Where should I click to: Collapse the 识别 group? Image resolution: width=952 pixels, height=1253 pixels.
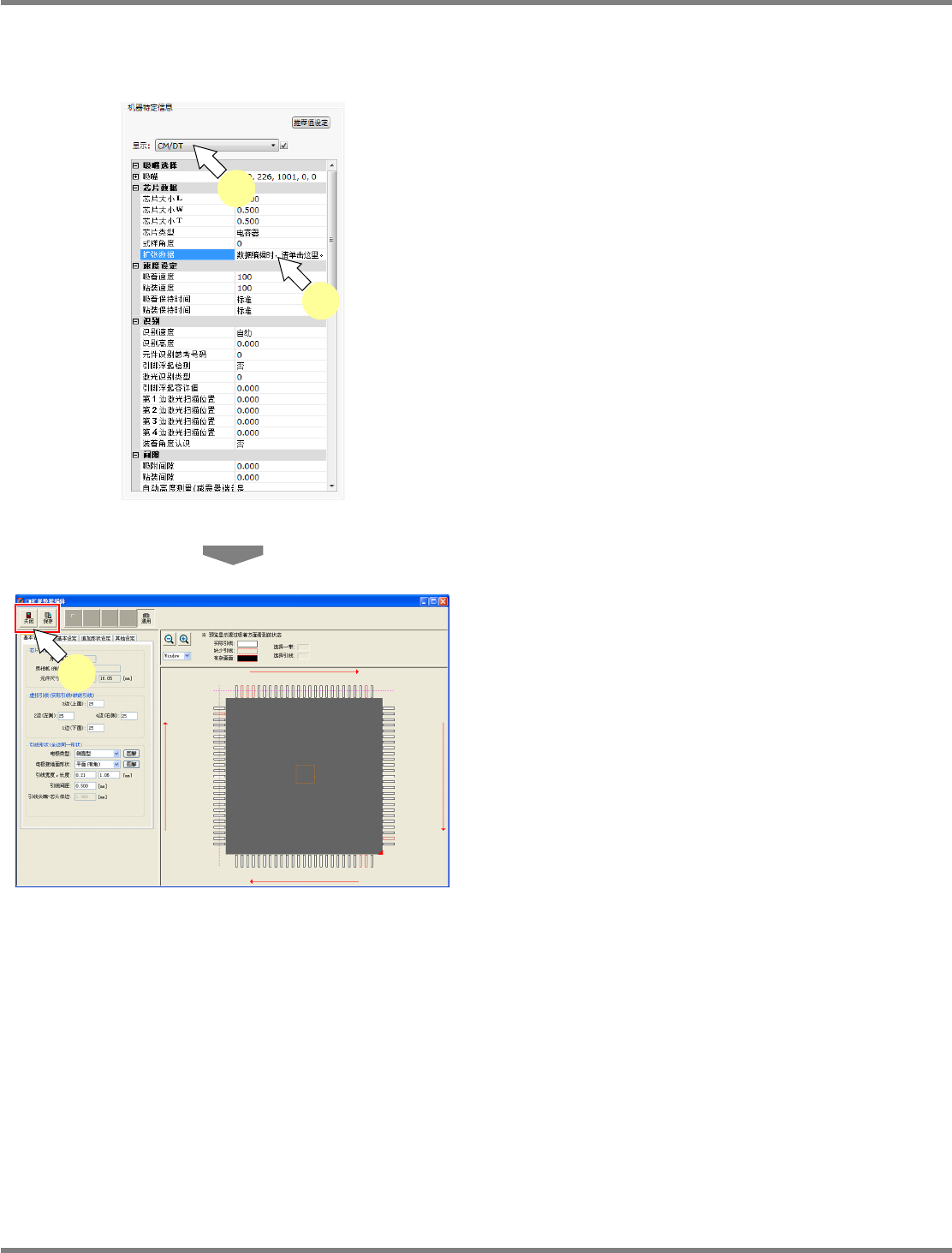tap(135, 321)
